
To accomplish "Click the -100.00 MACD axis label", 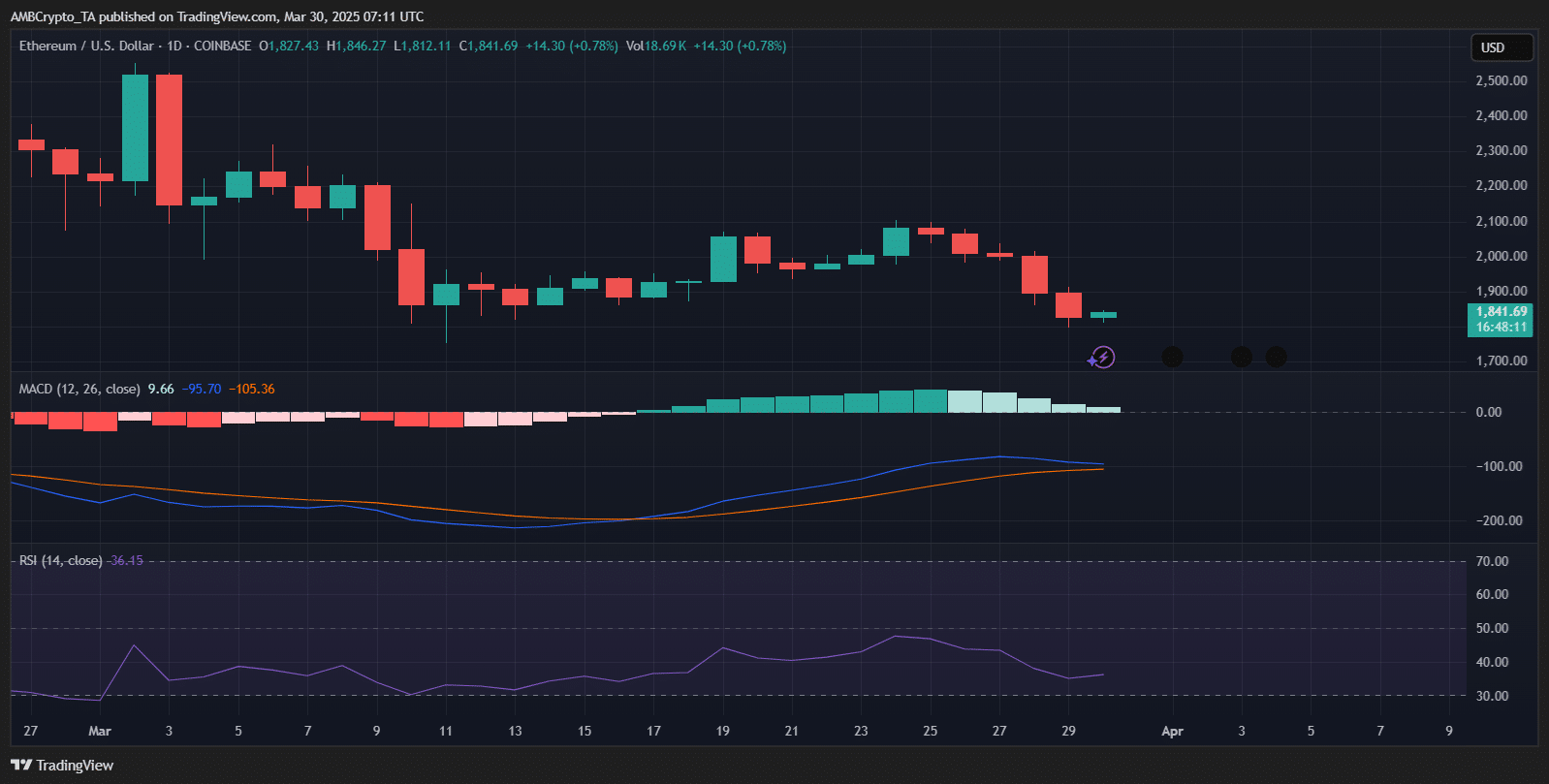I will 1499,466.
